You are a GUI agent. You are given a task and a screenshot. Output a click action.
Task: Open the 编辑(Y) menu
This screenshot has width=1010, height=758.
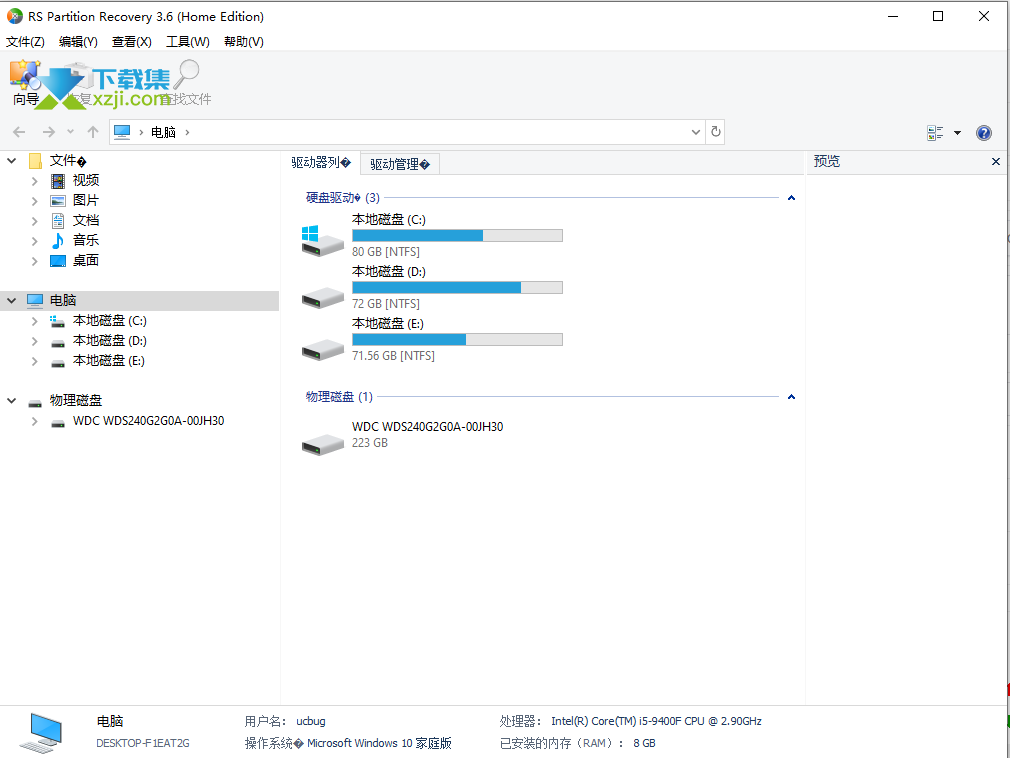coord(78,42)
